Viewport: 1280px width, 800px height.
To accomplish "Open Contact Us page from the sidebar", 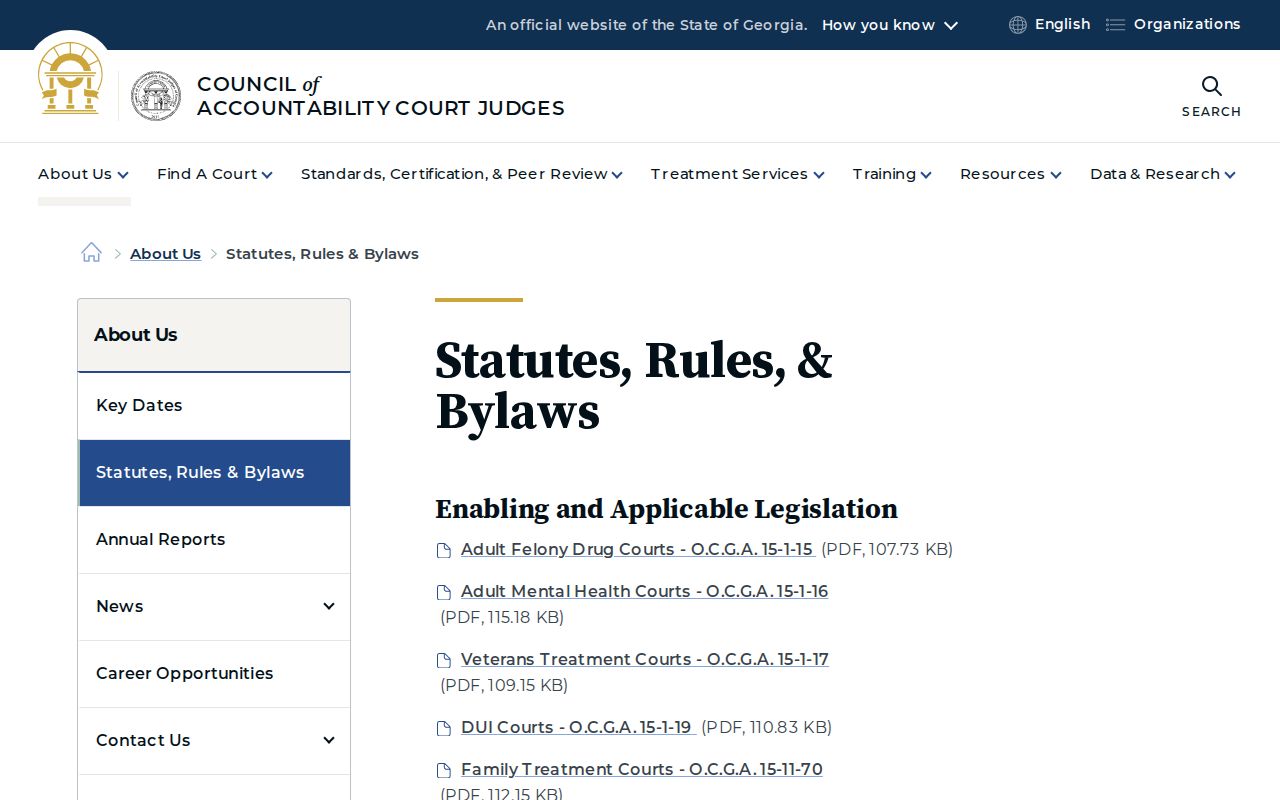I will point(143,740).
